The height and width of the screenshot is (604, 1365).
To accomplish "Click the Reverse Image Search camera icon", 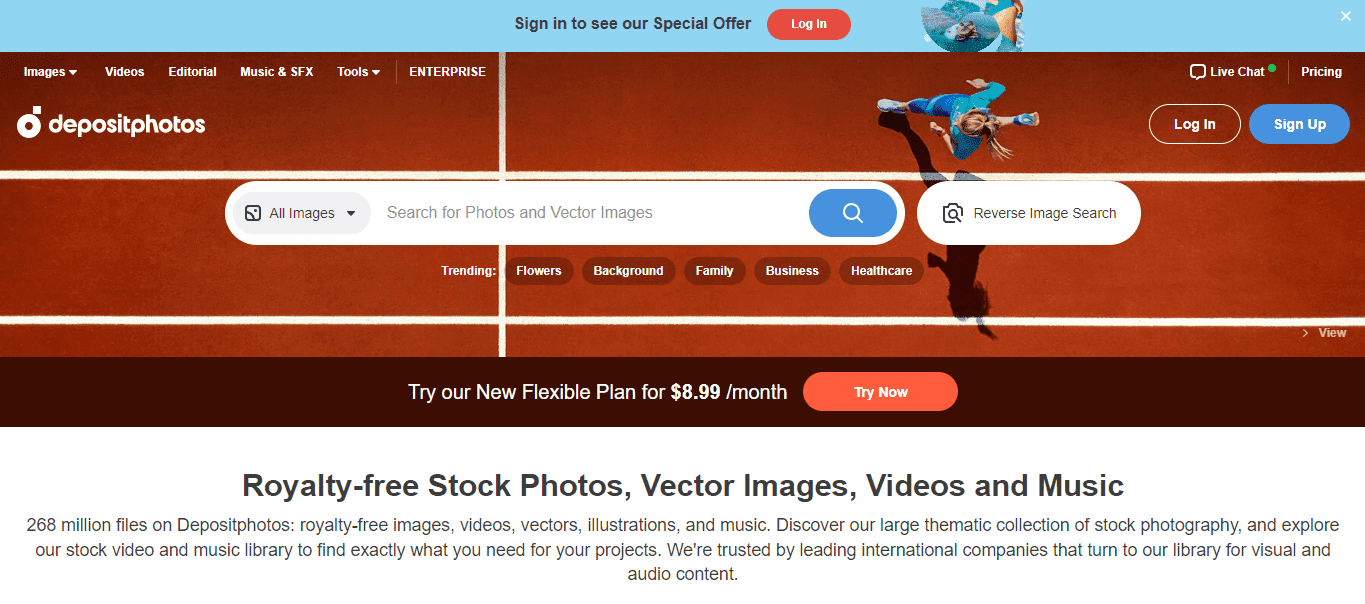I will (x=953, y=213).
